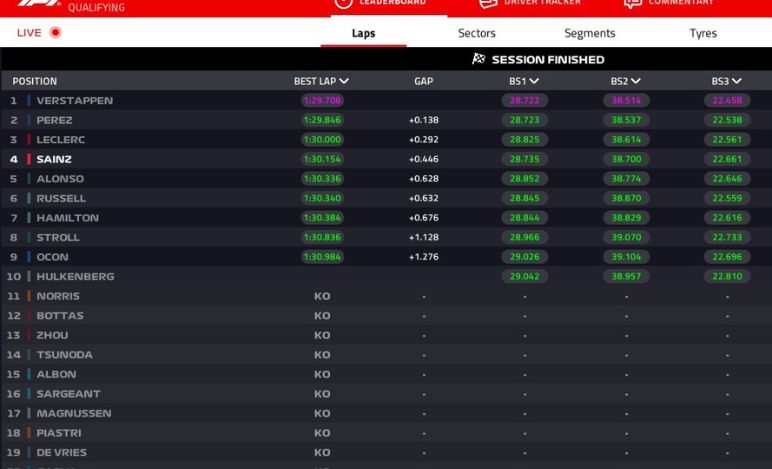The height and width of the screenshot is (469, 772).
Task: Click the SESSION FINISHED banner text
Action: [548, 60]
